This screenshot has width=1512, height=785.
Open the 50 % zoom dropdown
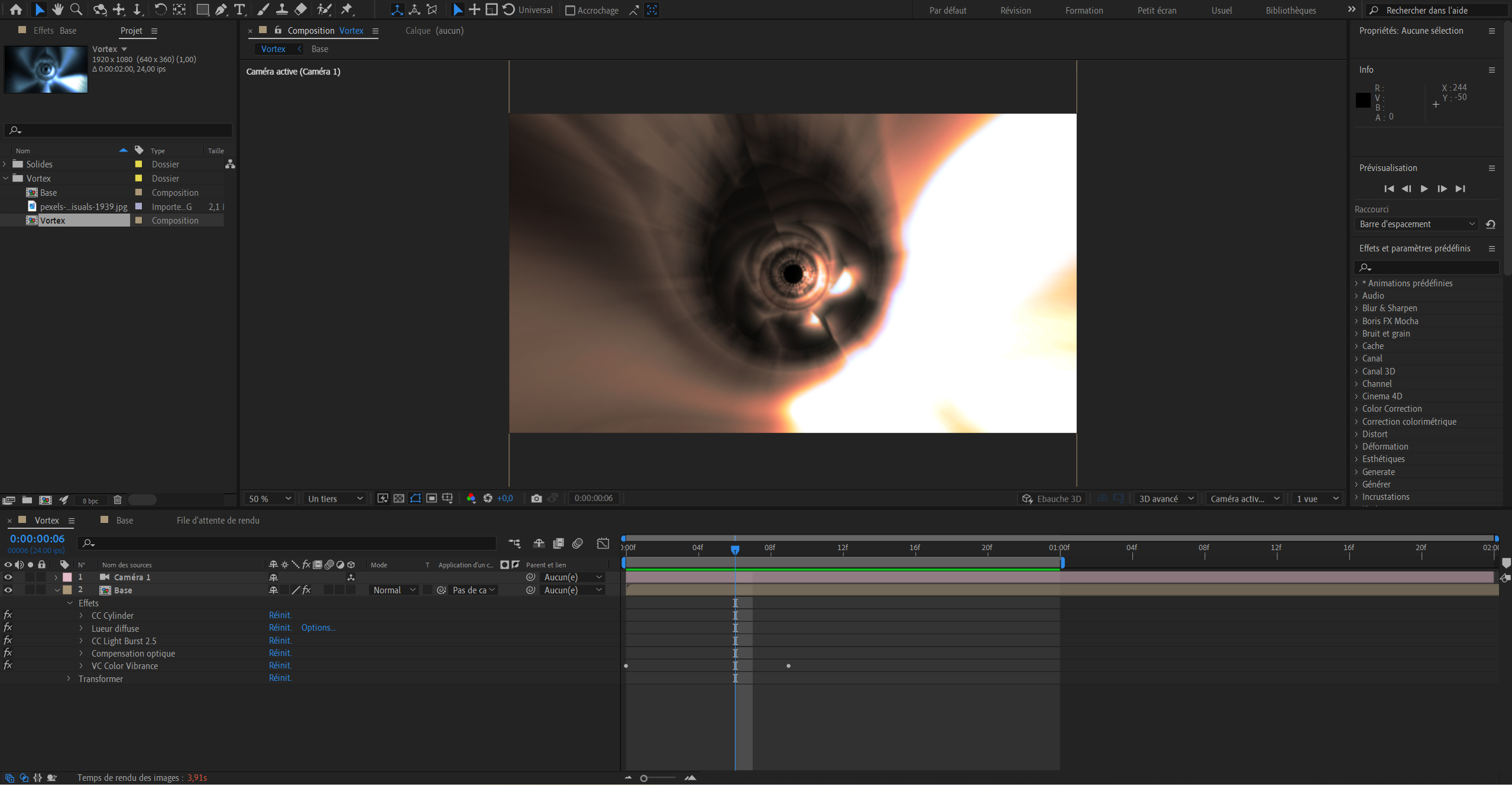tap(270, 499)
